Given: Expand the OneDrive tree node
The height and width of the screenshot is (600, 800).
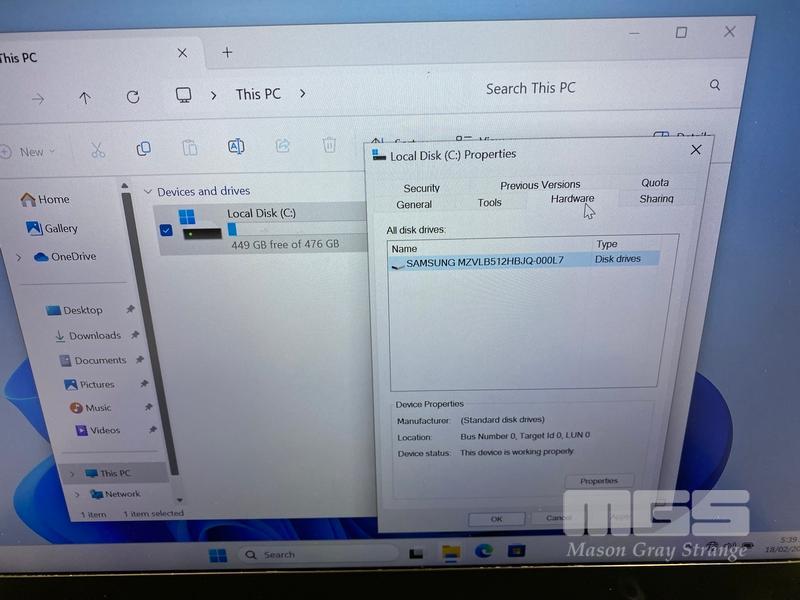Looking at the screenshot, I should tap(19, 258).
